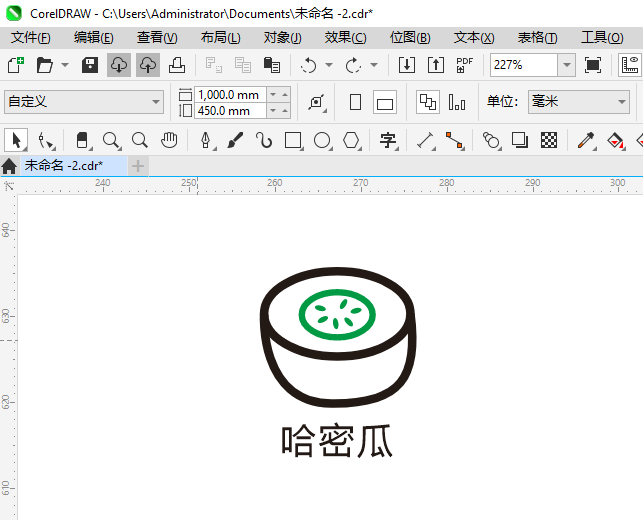This screenshot has height=520, width=643.
Task: Open the 编辑(E) menu
Action: click(93, 38)
